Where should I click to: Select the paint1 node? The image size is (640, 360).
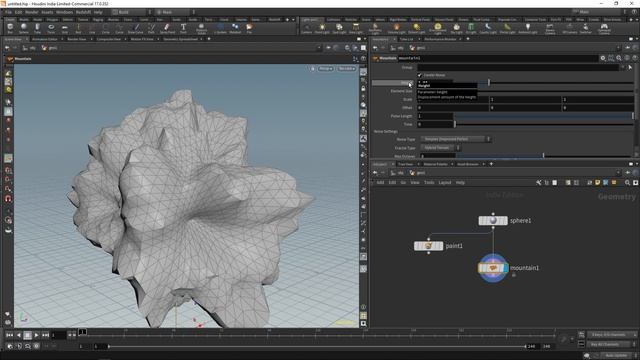[429, 246]
